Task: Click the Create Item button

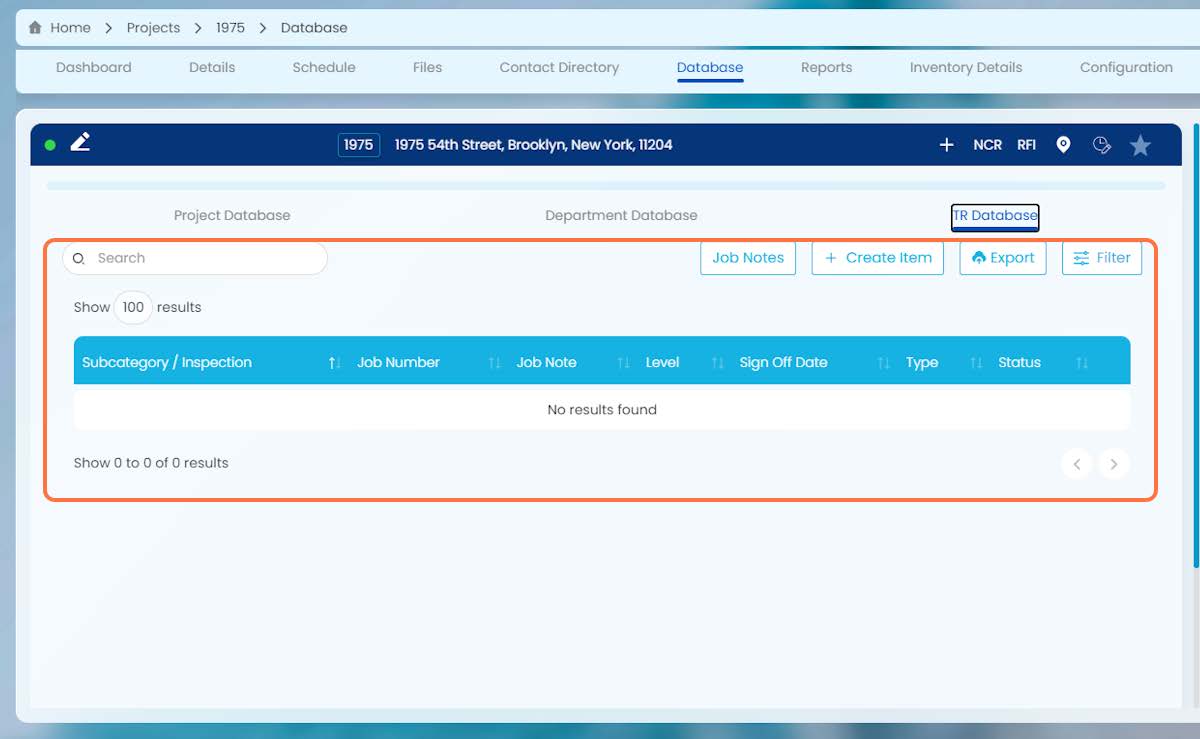Action: tap(878, 258)
